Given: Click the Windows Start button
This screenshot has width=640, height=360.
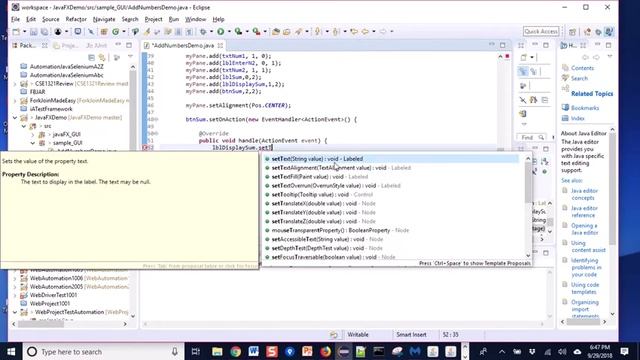Looking at the screenshot, I should (11, 351).
